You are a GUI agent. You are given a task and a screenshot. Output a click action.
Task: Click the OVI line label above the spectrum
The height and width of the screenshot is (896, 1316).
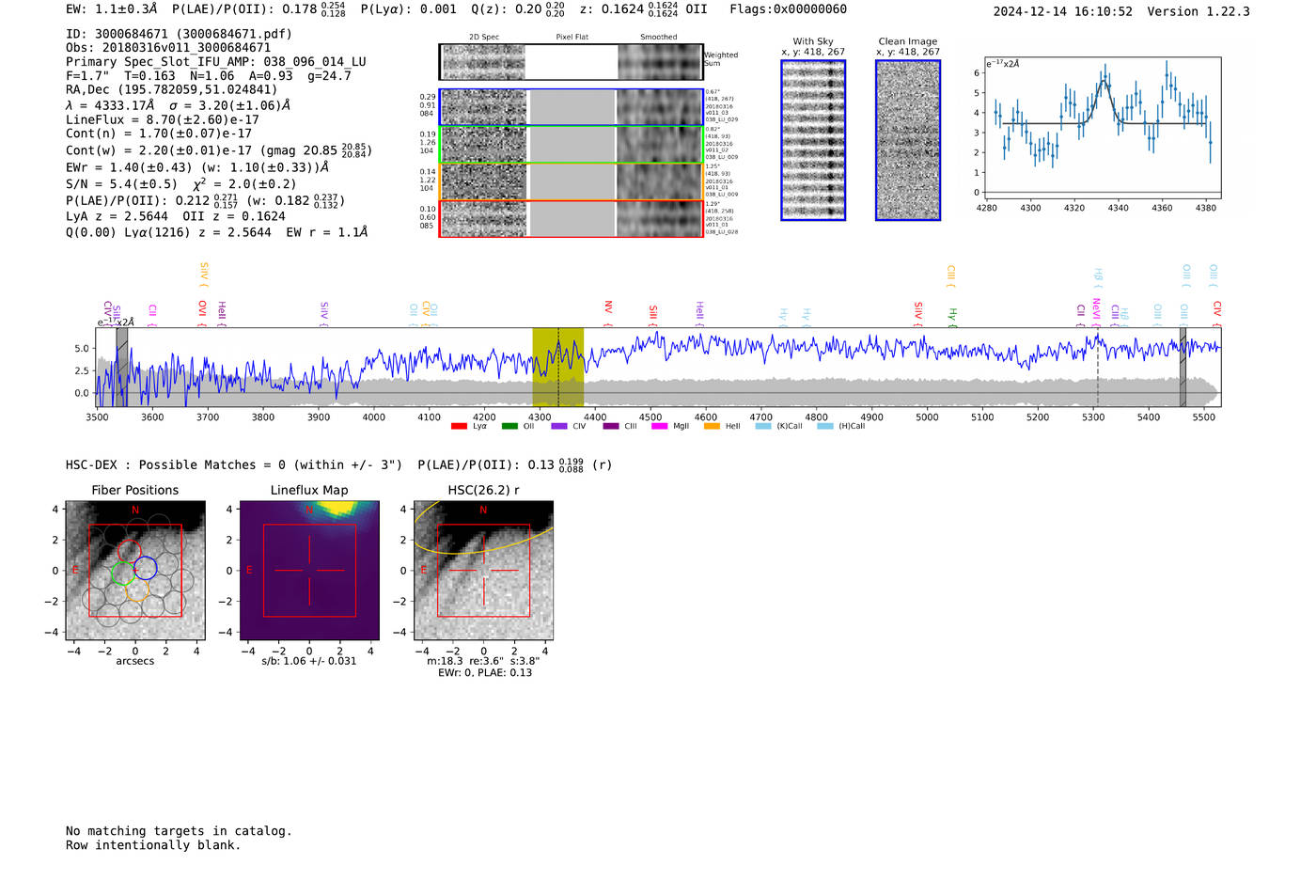(202, 308)
